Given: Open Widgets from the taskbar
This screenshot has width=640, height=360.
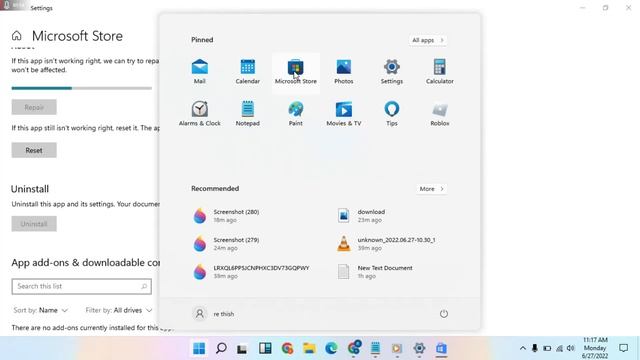Looking at the screenshot, I should click(x=265, y=348).
